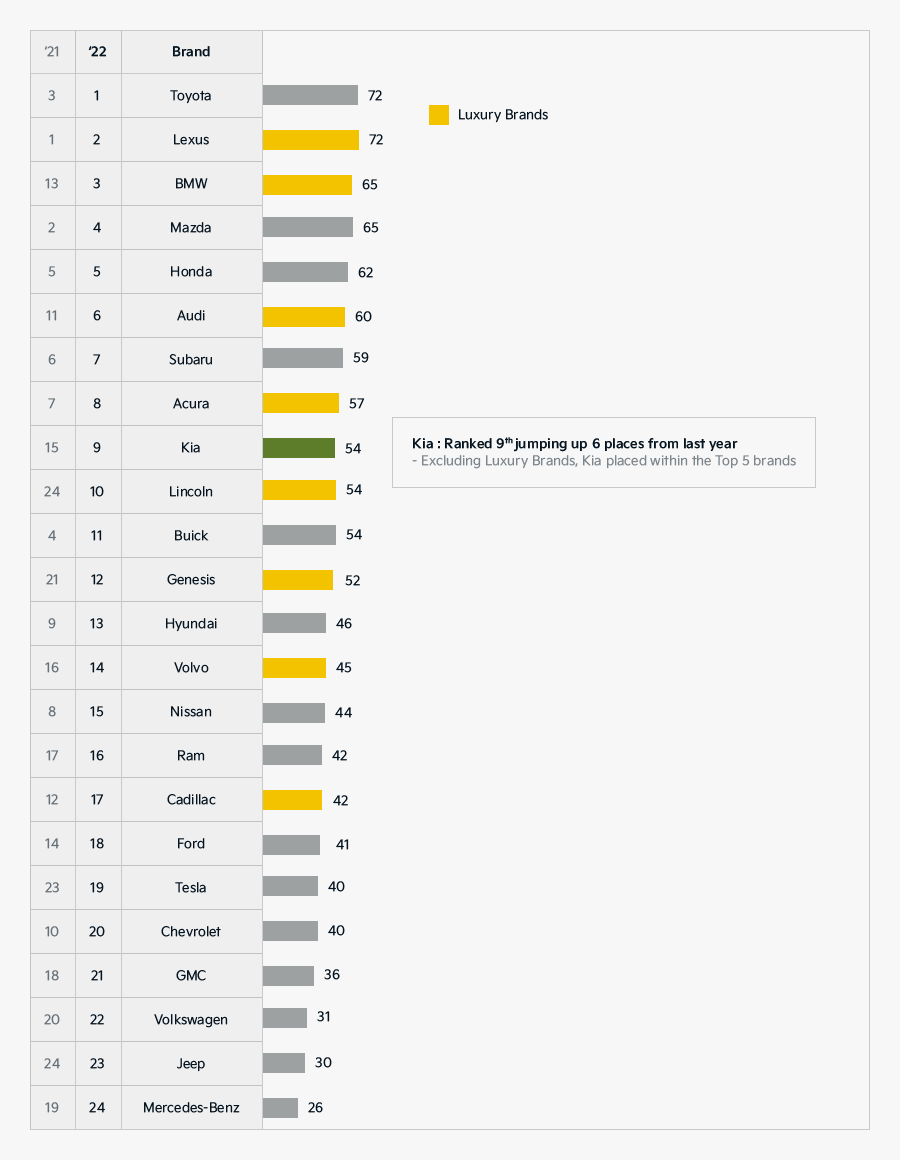Click the green Kia bar
This screenshot has width=900, height=1160.
pyautogui.click(x=299, y=448)
